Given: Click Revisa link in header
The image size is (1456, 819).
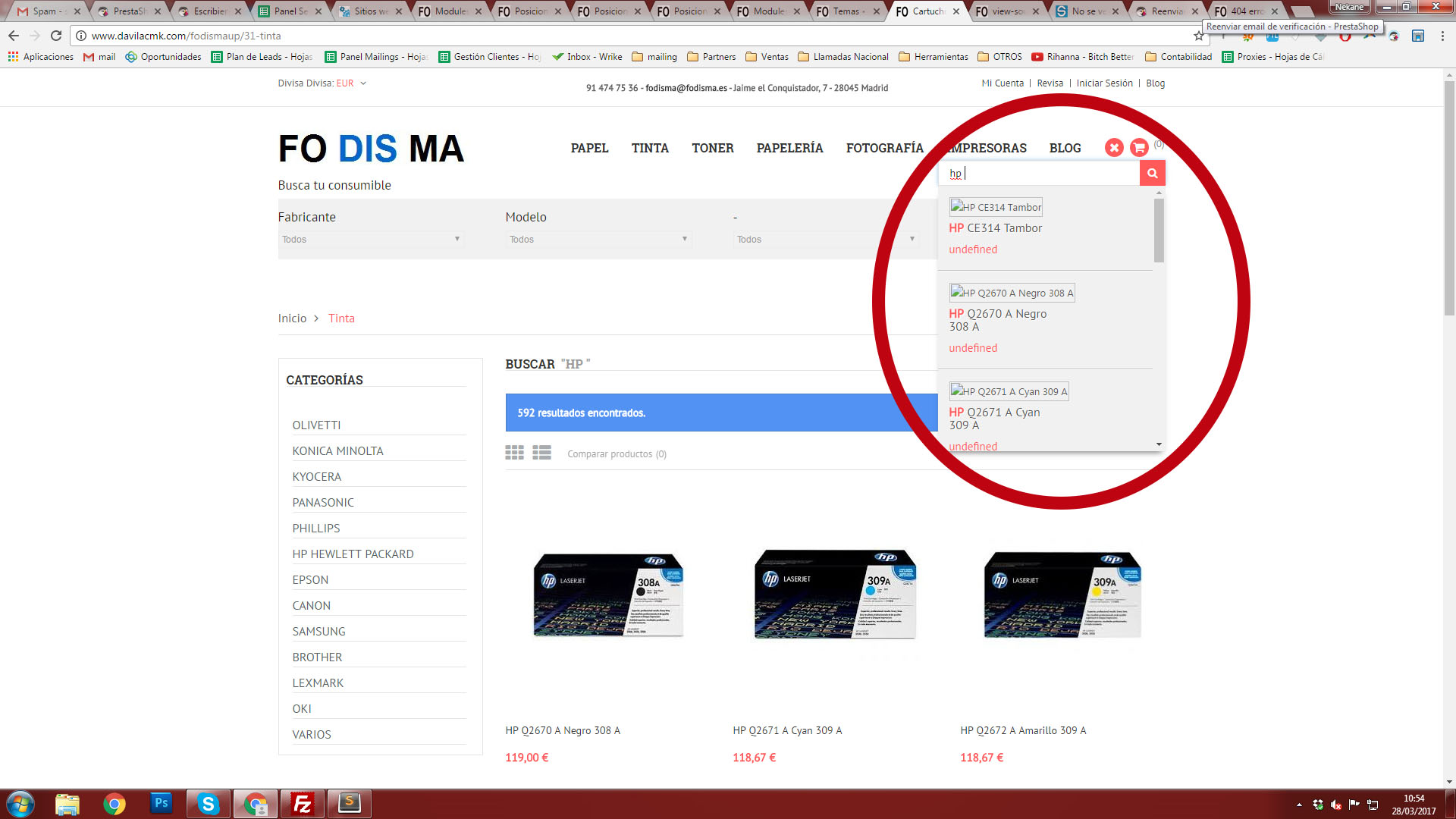Looking at the screenshot, I should click(x=1050, y=83).
